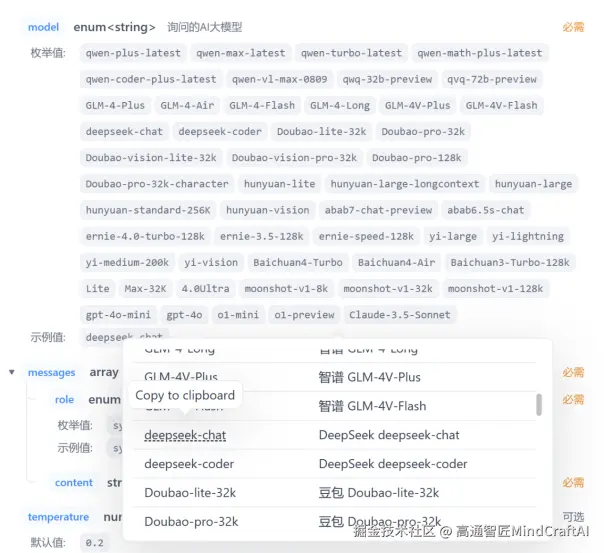Click the abab6.5s-chat enum tag
This screenshot has height=553, width=604.
(486, 210)
